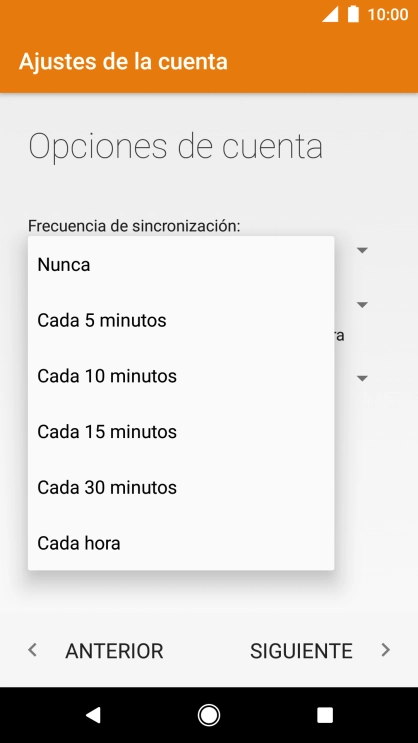
Task: Tap the right chevron beside SIGUIENTE
Action: 386,650
